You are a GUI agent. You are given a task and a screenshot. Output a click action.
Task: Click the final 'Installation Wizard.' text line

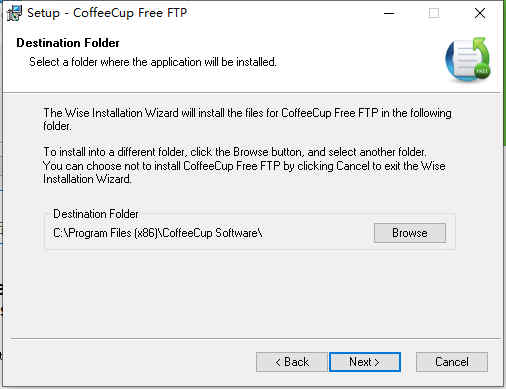[x=87, y=179]
